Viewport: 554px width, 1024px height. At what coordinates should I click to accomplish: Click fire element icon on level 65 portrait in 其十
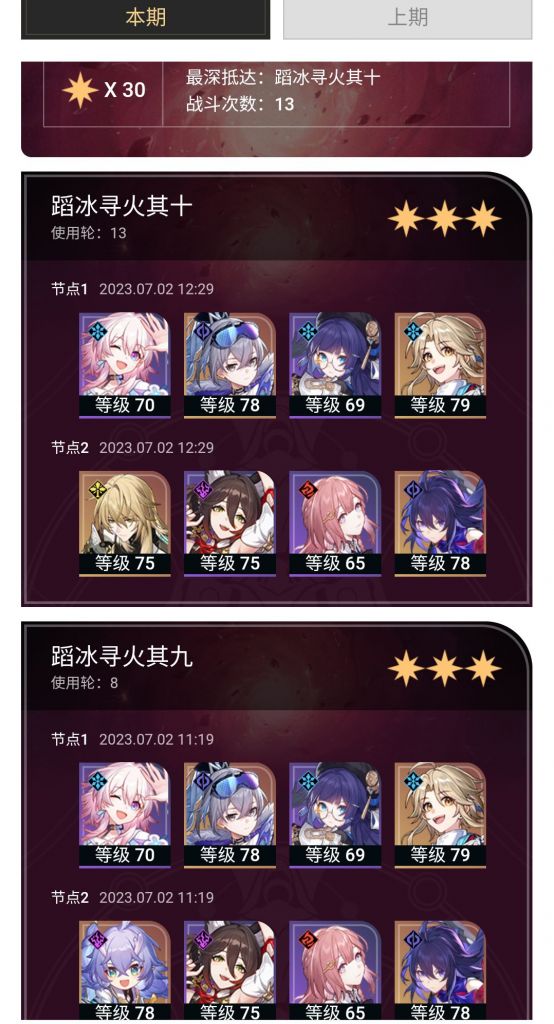(x=308, y=490)
